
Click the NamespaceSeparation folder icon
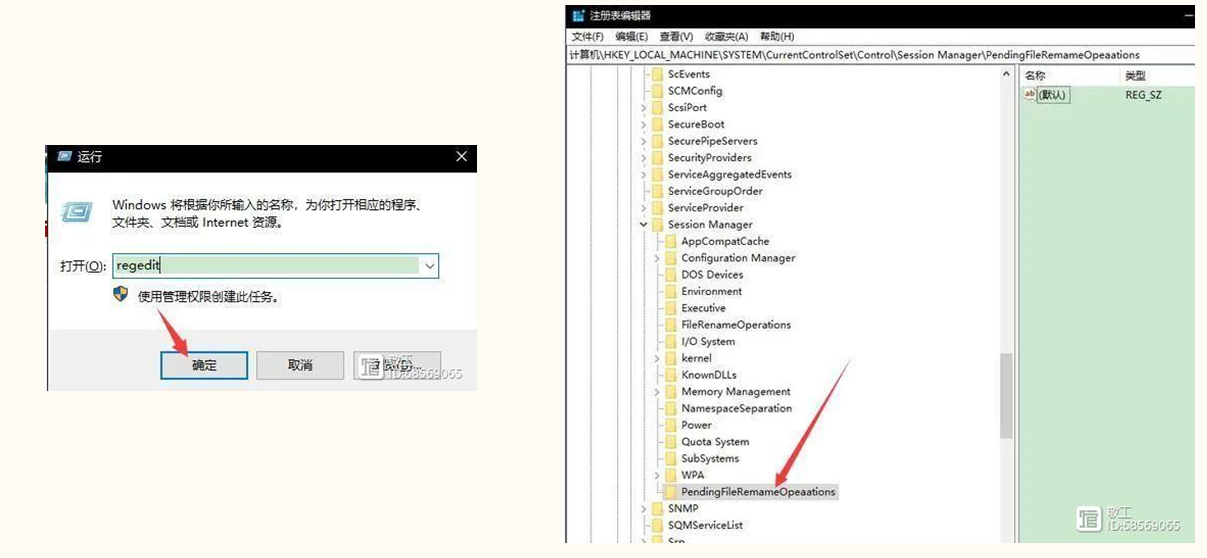tap(671, 408)
